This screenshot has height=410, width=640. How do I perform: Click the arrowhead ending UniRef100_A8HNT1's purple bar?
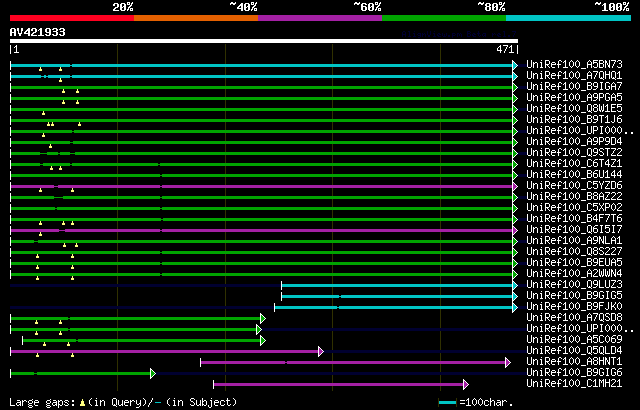click(508, 362)
